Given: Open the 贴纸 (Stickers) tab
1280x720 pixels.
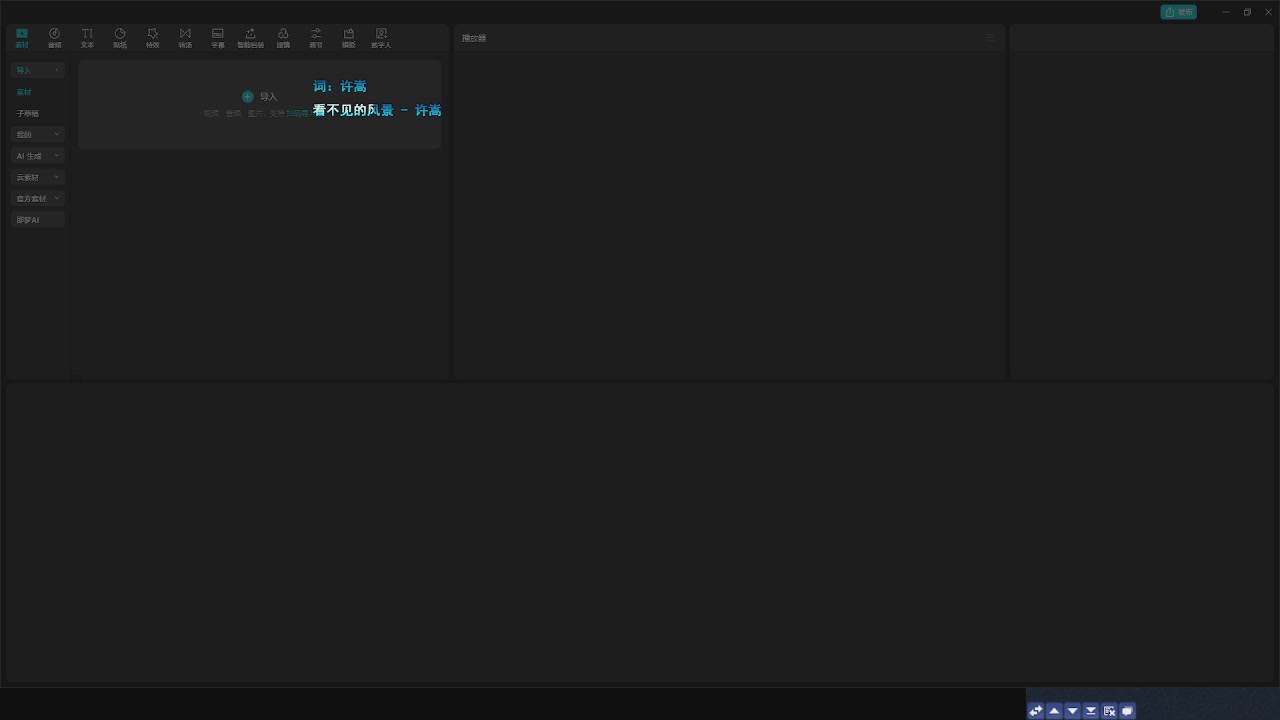Looking at the screenshot, I should pyautogui.click(x=120, y=38).
